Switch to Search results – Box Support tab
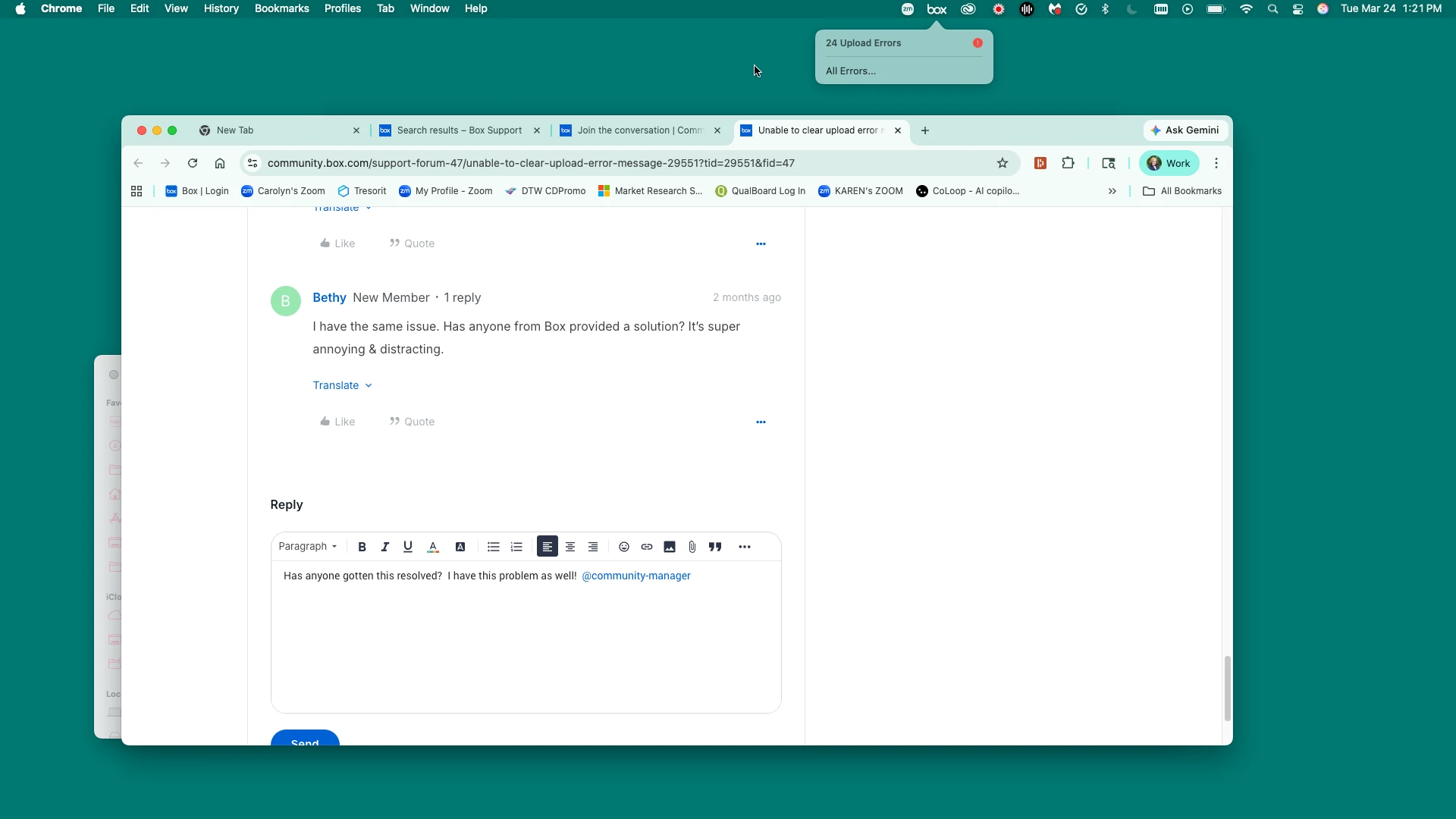This screenshot has width=1456, height=819. click(459, 130)
